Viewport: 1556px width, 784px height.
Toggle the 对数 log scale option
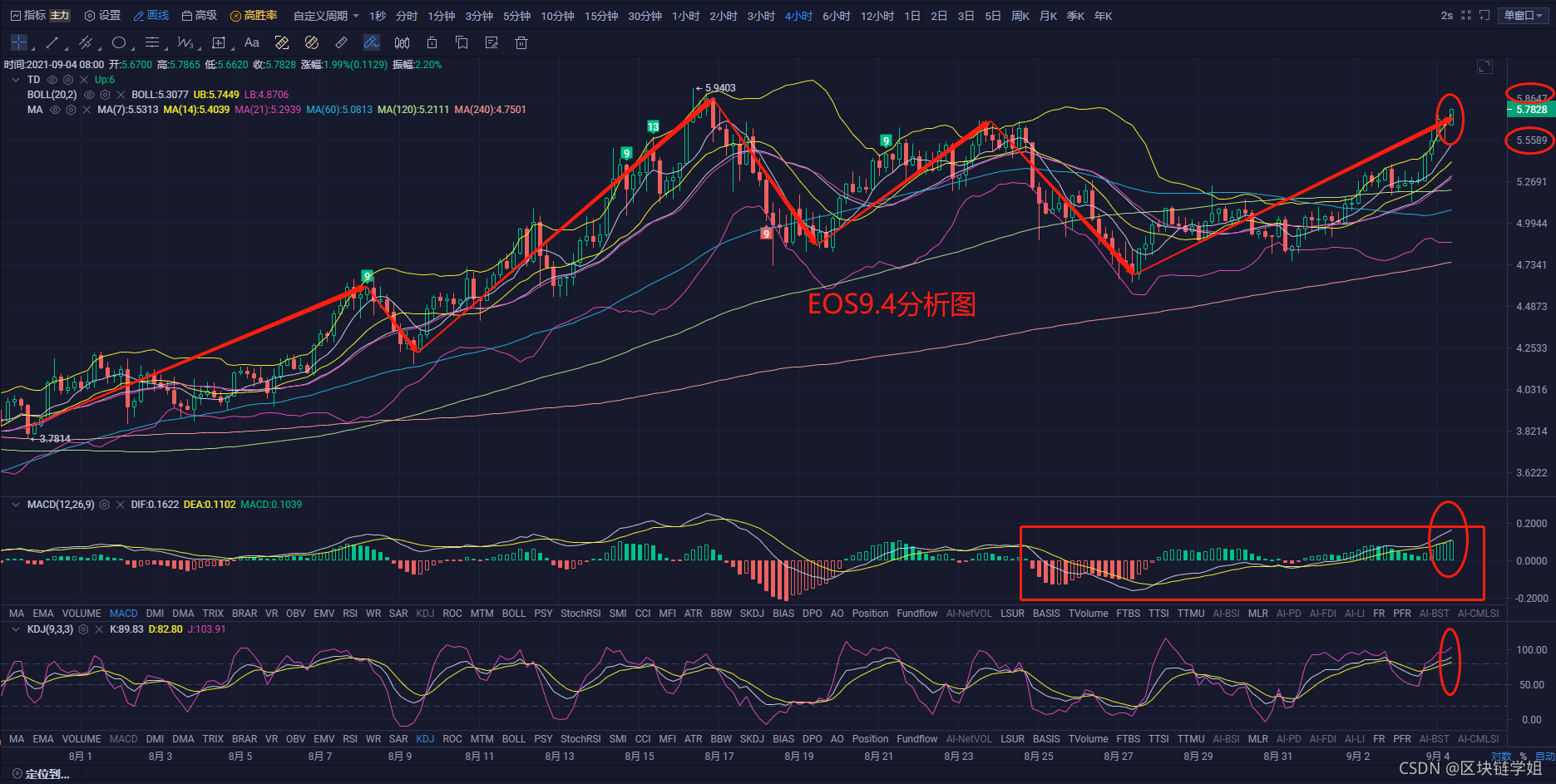click(1502, 756)
